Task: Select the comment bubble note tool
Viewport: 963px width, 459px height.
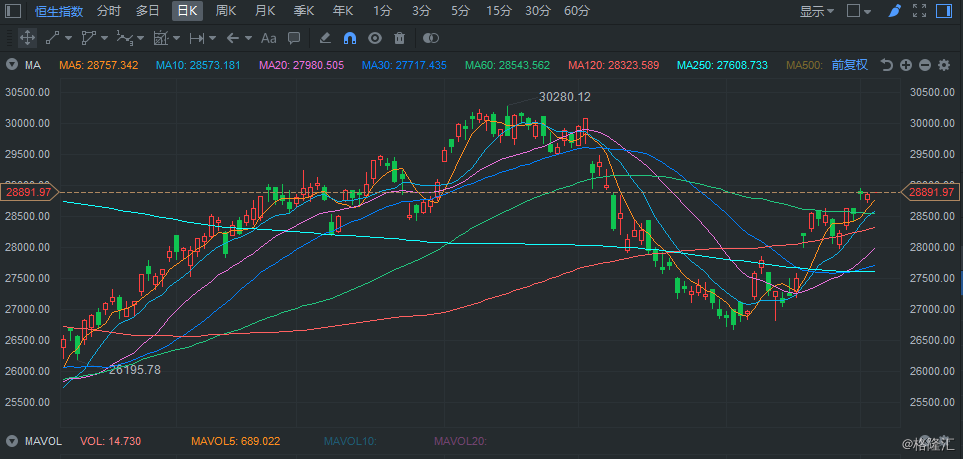Action: pyautogui.click(x=294, y=38)
